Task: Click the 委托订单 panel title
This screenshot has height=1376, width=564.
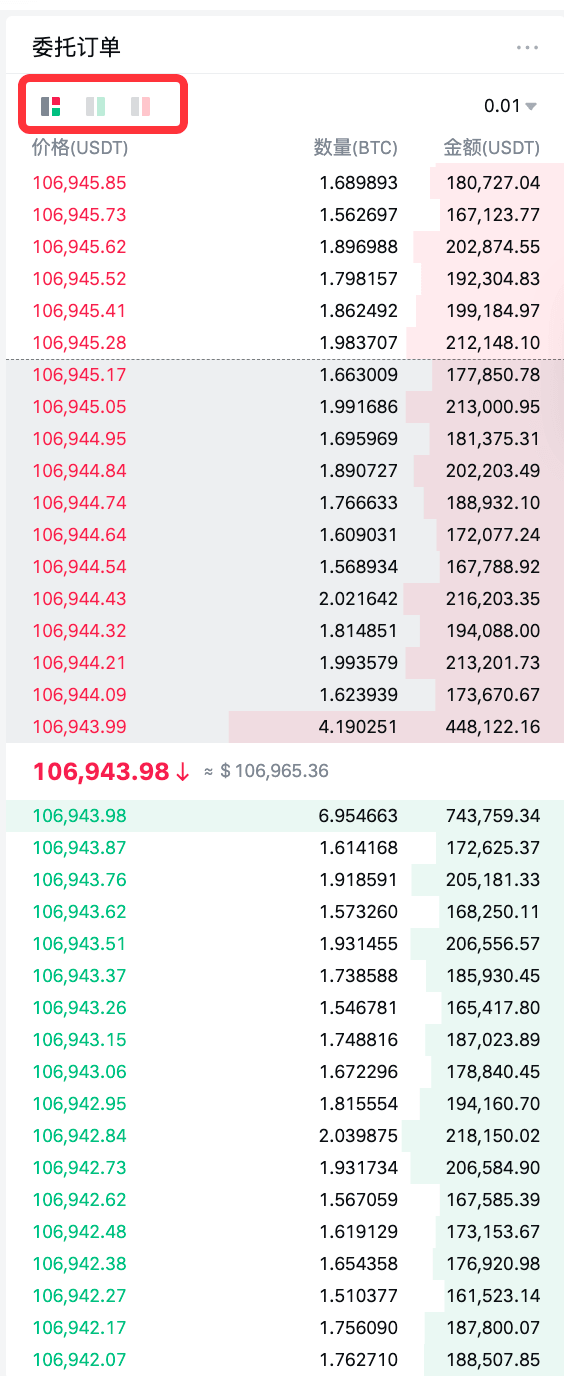Action: click(76, 47)
